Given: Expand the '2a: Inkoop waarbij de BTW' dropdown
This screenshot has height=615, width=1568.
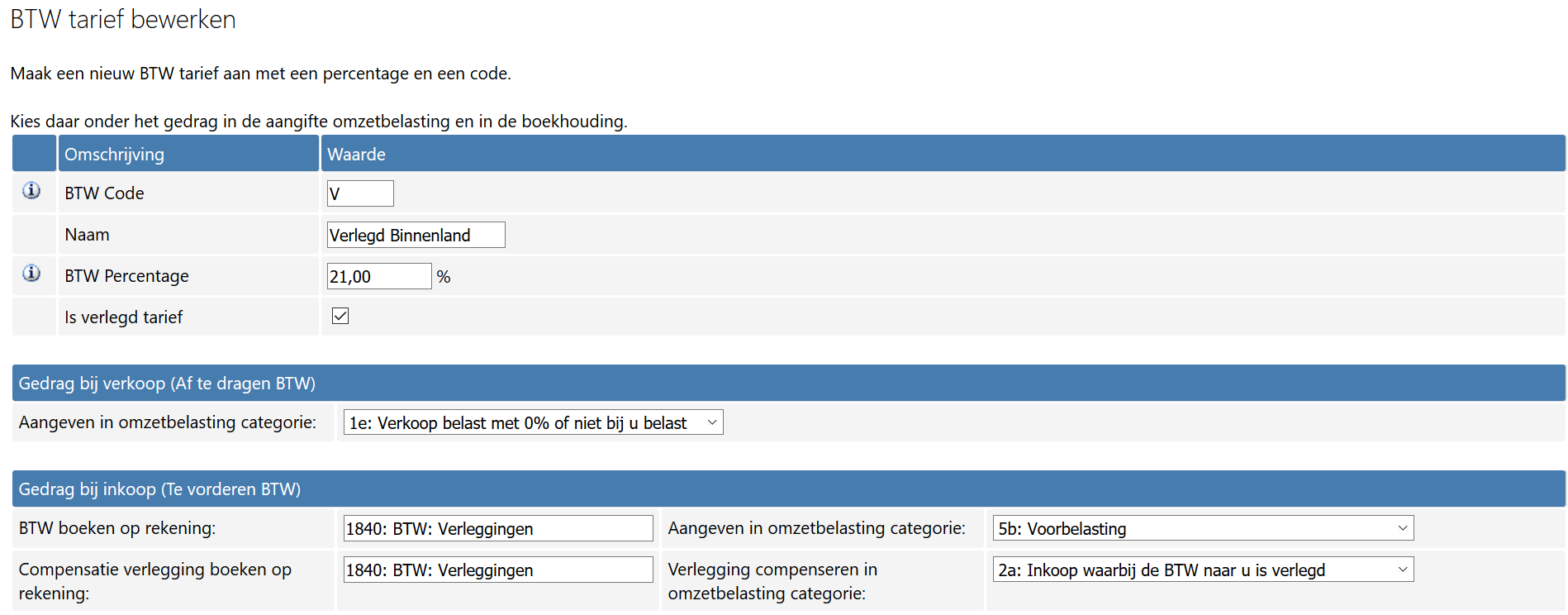Looking at the screenshot, I should pos(1203,570).
